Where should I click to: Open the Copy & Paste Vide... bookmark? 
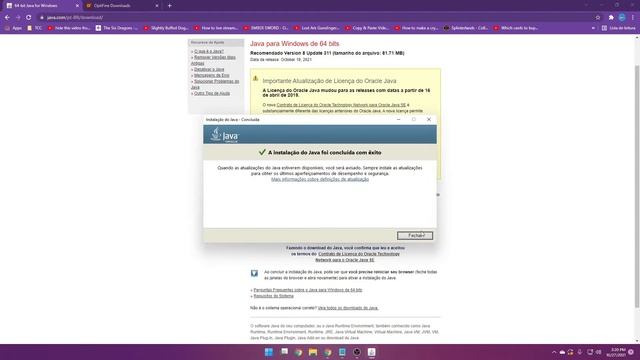(367, 28)
